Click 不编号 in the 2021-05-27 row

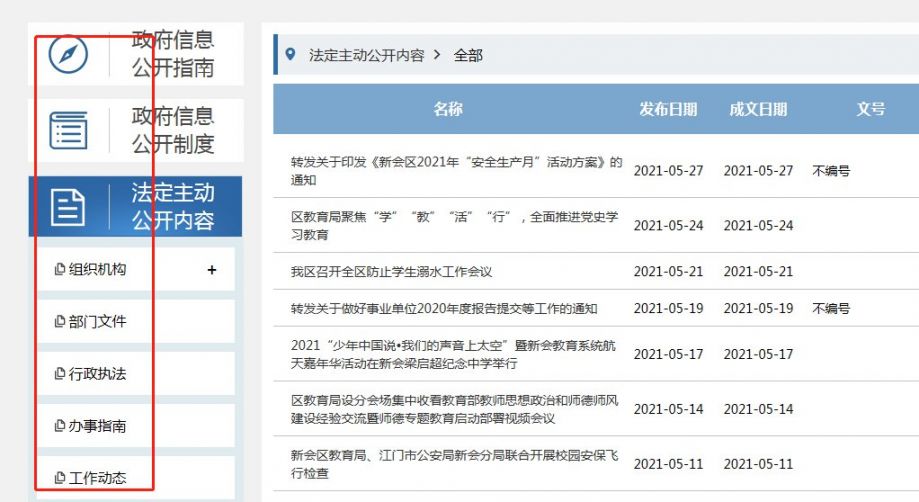(831, 170)
